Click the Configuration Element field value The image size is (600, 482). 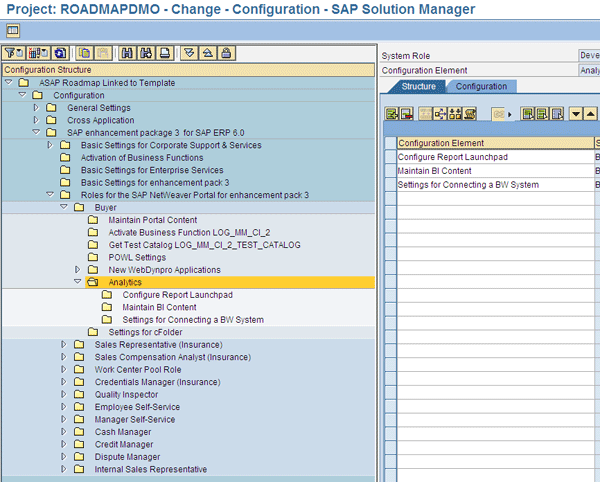click(x=589, y=70)
